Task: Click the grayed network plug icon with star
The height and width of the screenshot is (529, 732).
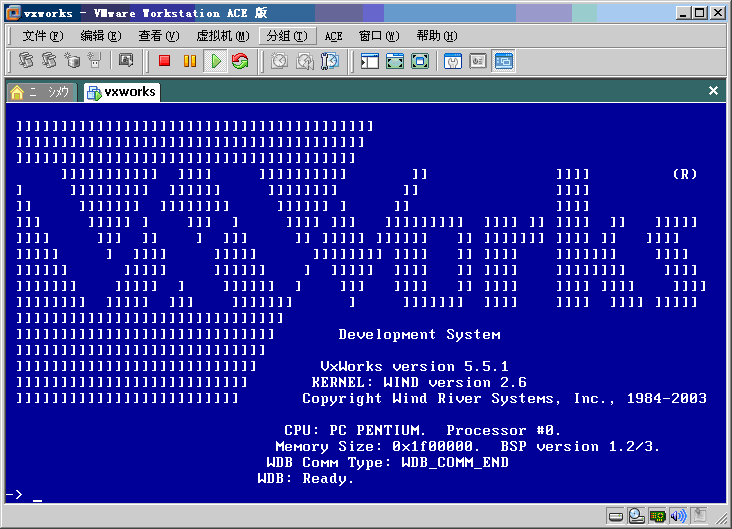Action: pos(95,61)
